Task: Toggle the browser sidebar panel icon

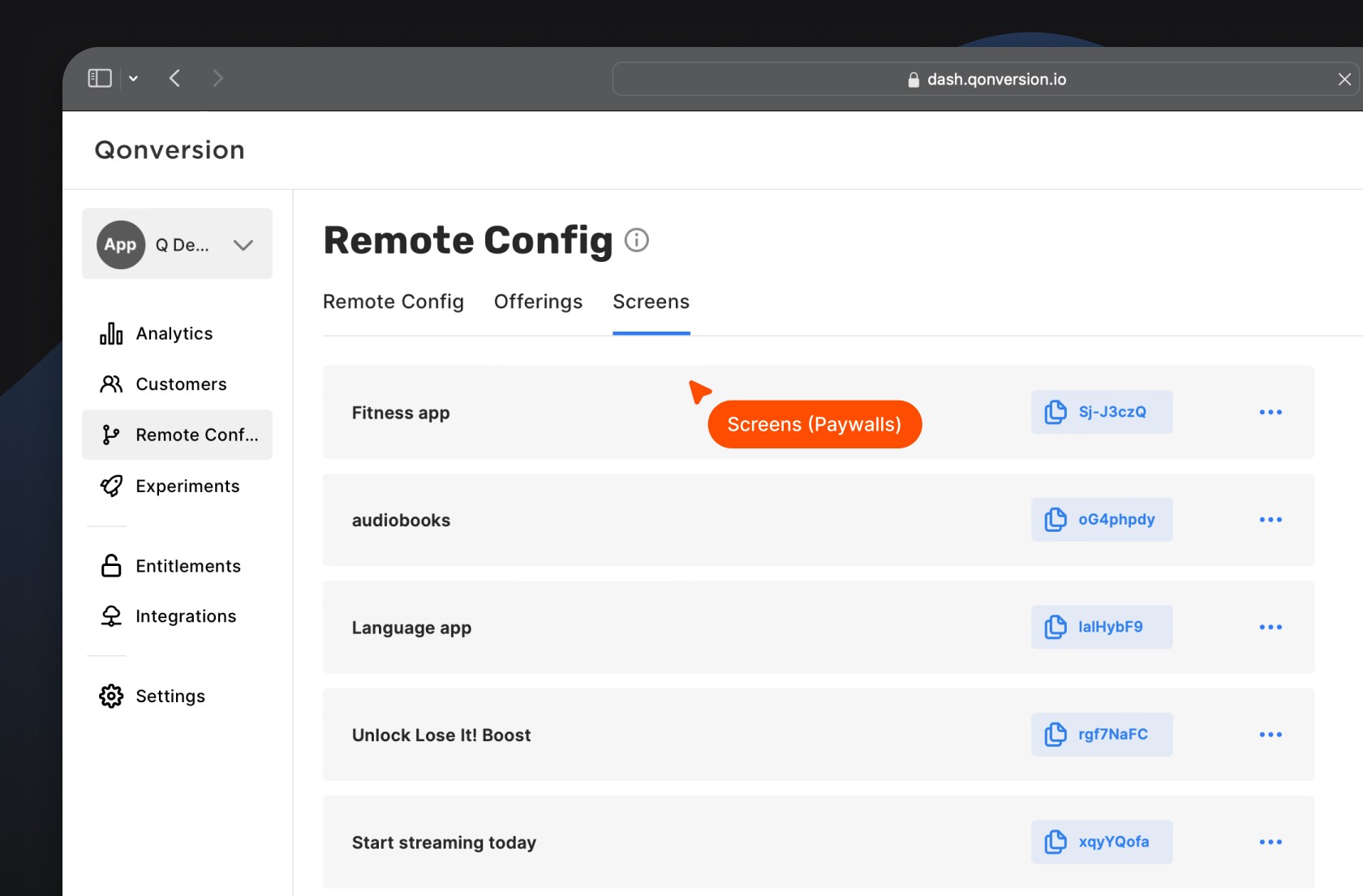Action: 98,78
